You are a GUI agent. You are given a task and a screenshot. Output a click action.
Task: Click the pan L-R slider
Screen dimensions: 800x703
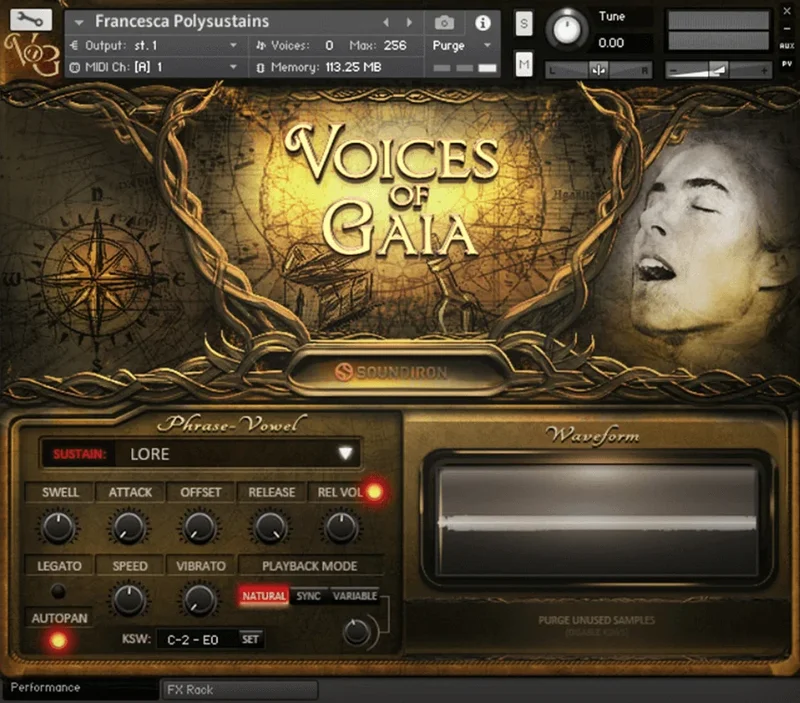coord(598,70)
